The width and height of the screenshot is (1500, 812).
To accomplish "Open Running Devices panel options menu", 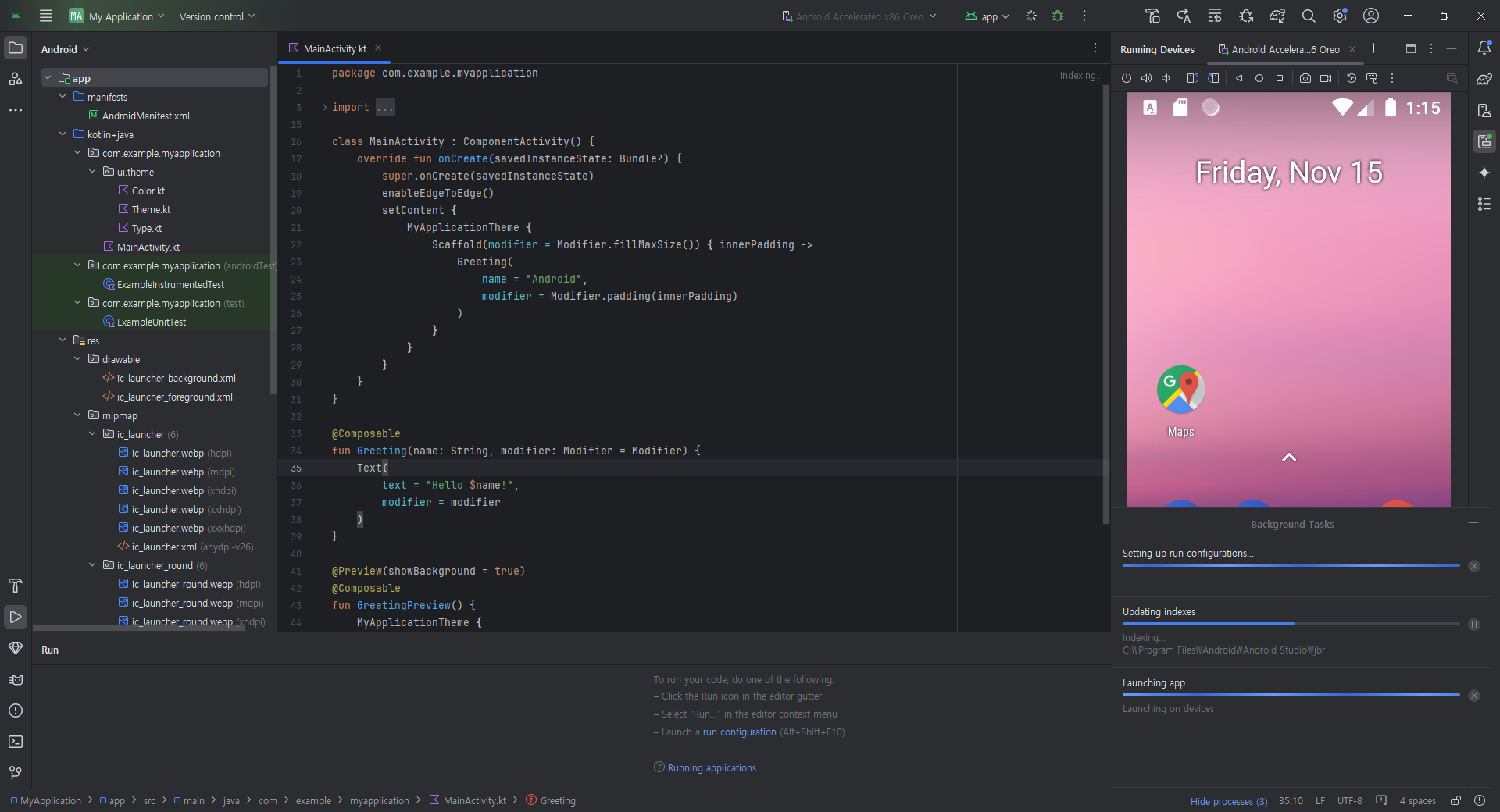I will point(1431,48).
